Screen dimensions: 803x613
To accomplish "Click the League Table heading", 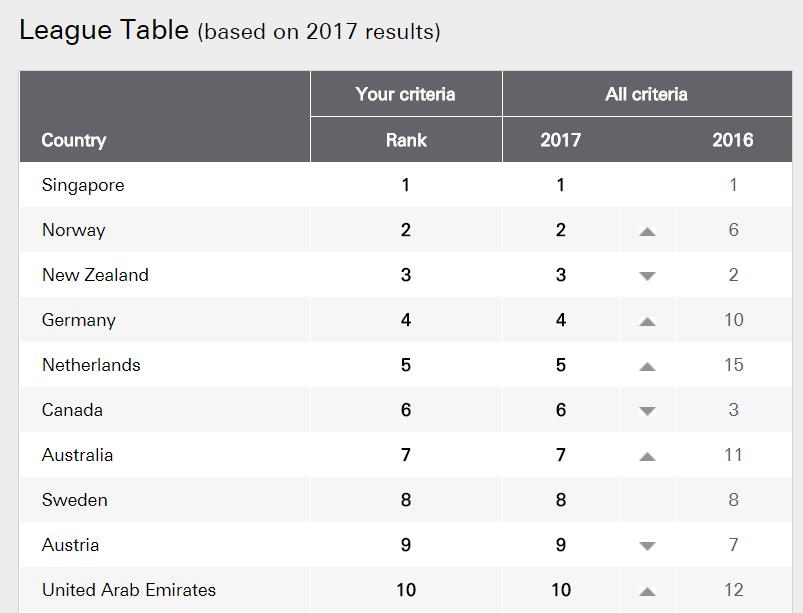I will pos(104,30).
